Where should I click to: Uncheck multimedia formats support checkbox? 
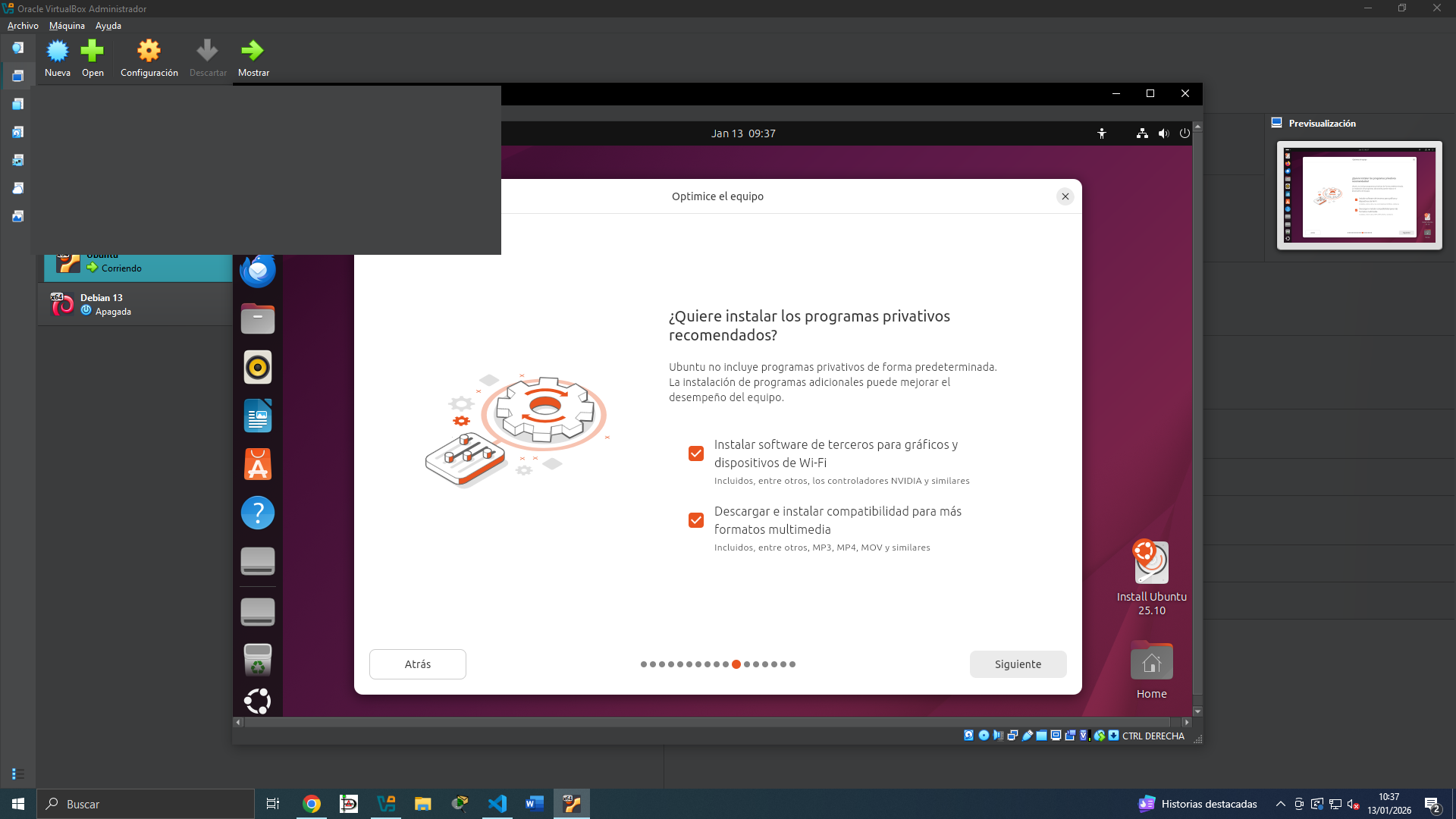coord(696,520)
